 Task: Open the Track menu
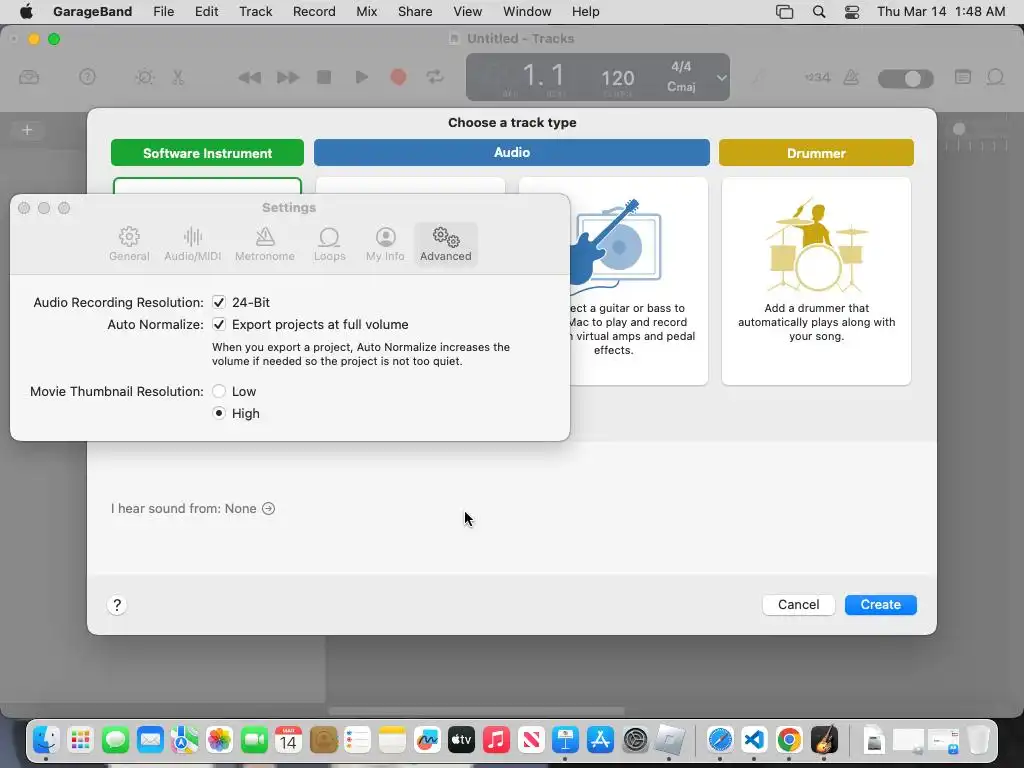tap(255, 12)
